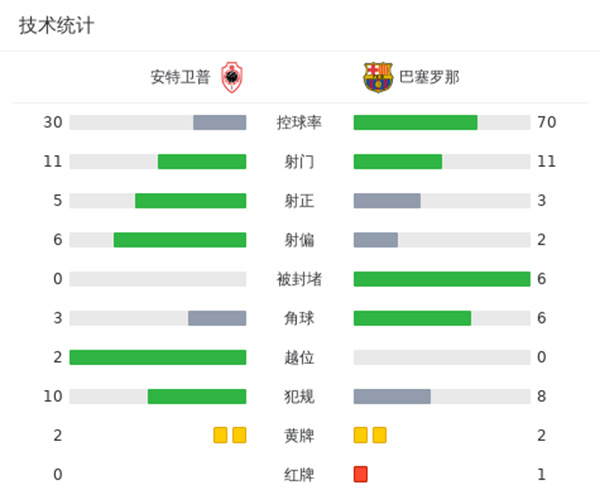Click the 角球 stat label
This screenshot has width=600, height=490.
pos(299,318)
